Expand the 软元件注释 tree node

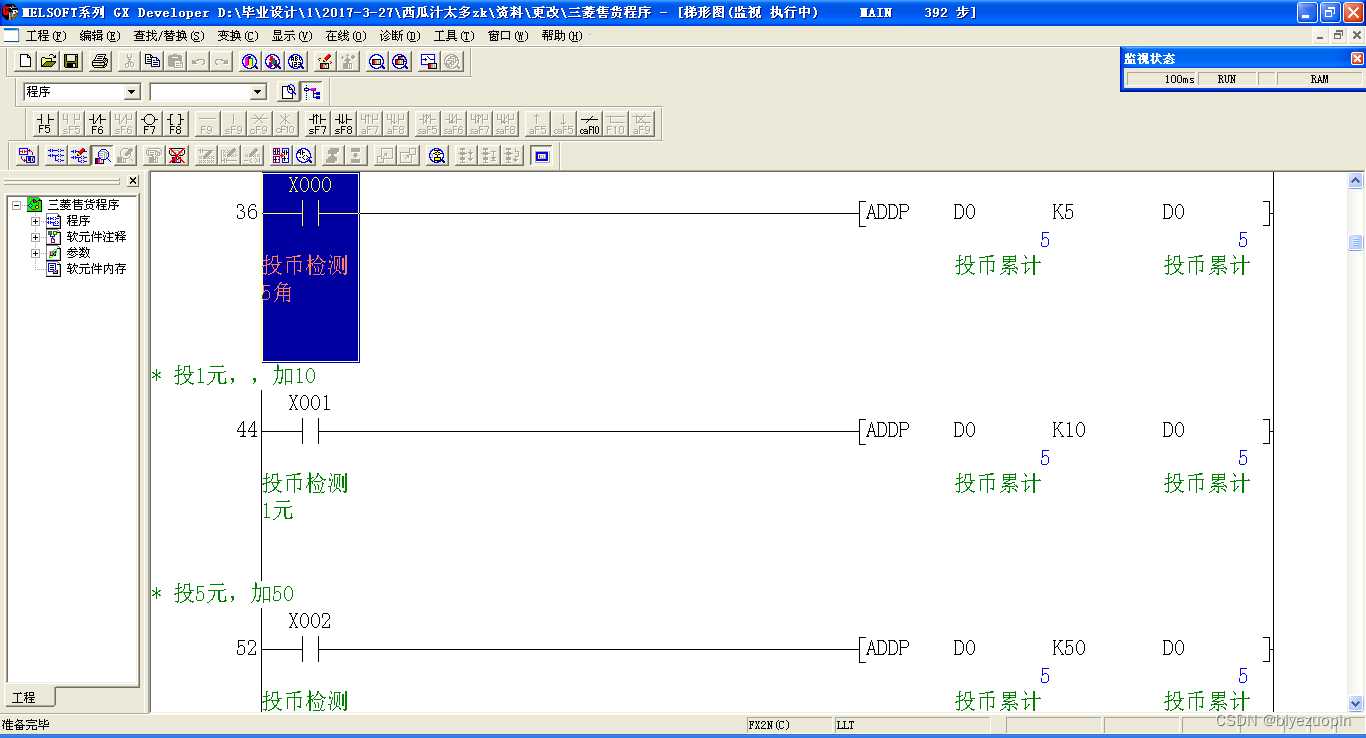point(35,237)
